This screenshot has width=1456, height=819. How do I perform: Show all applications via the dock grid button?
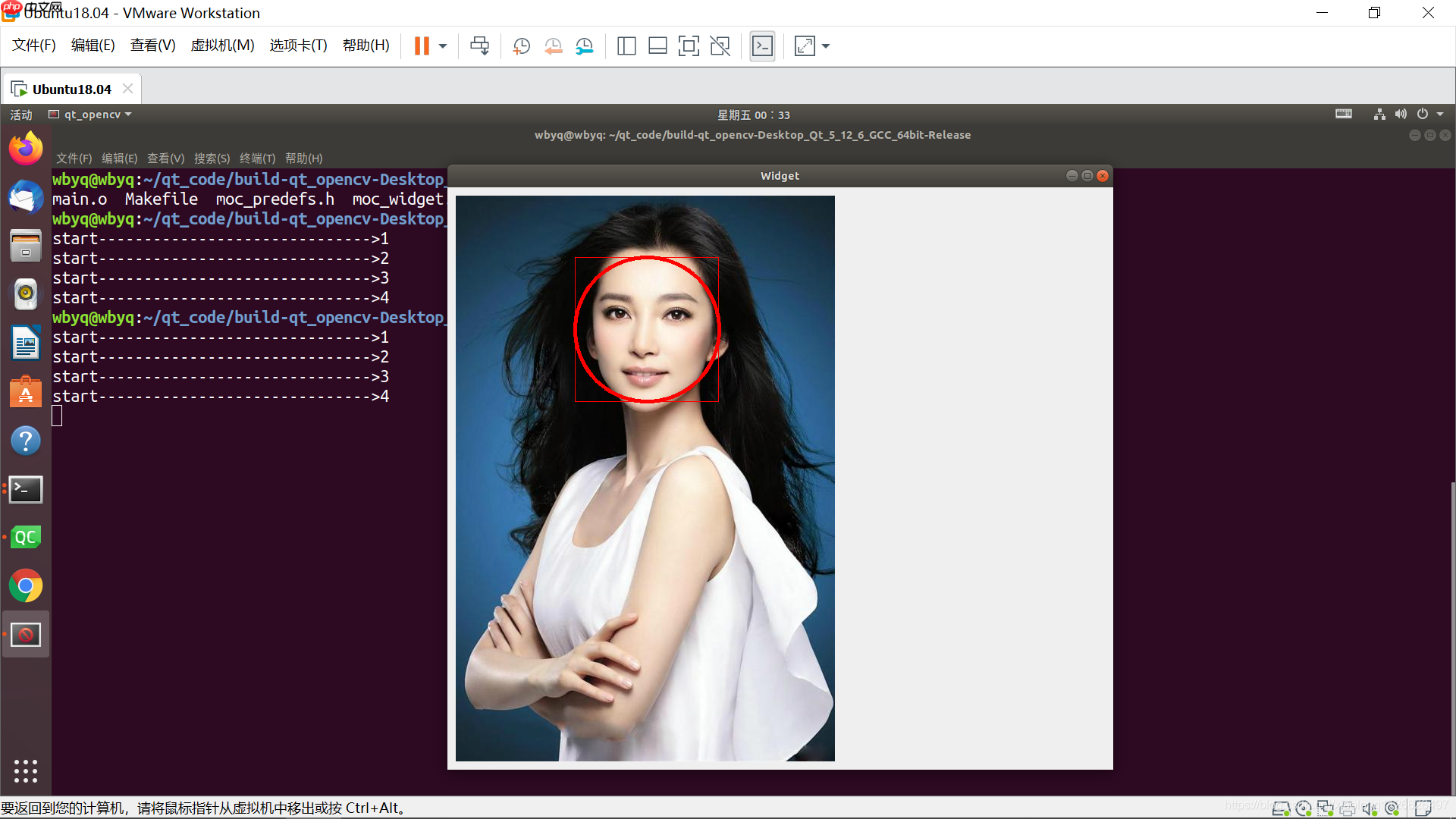pos(25,771)
